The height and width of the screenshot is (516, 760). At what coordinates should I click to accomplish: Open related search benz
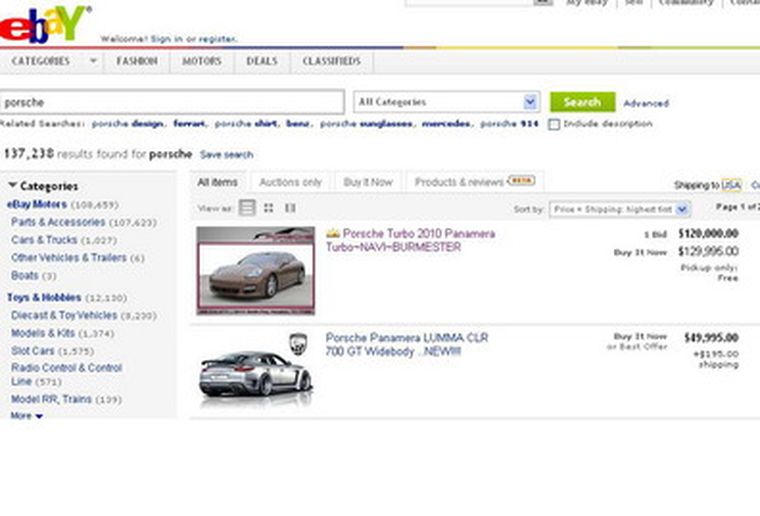pyautogui.click(x=298, y=124)
